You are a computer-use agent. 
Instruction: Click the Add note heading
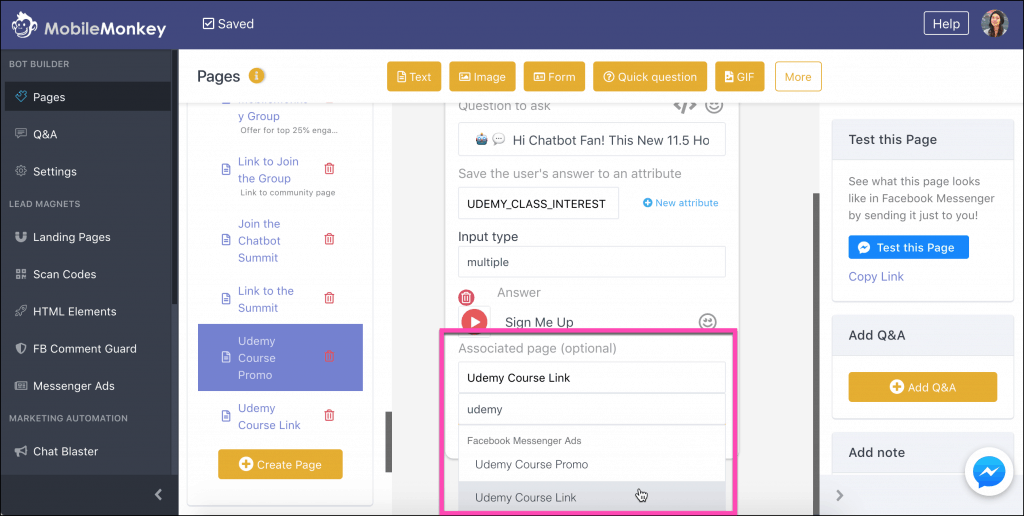876,452
